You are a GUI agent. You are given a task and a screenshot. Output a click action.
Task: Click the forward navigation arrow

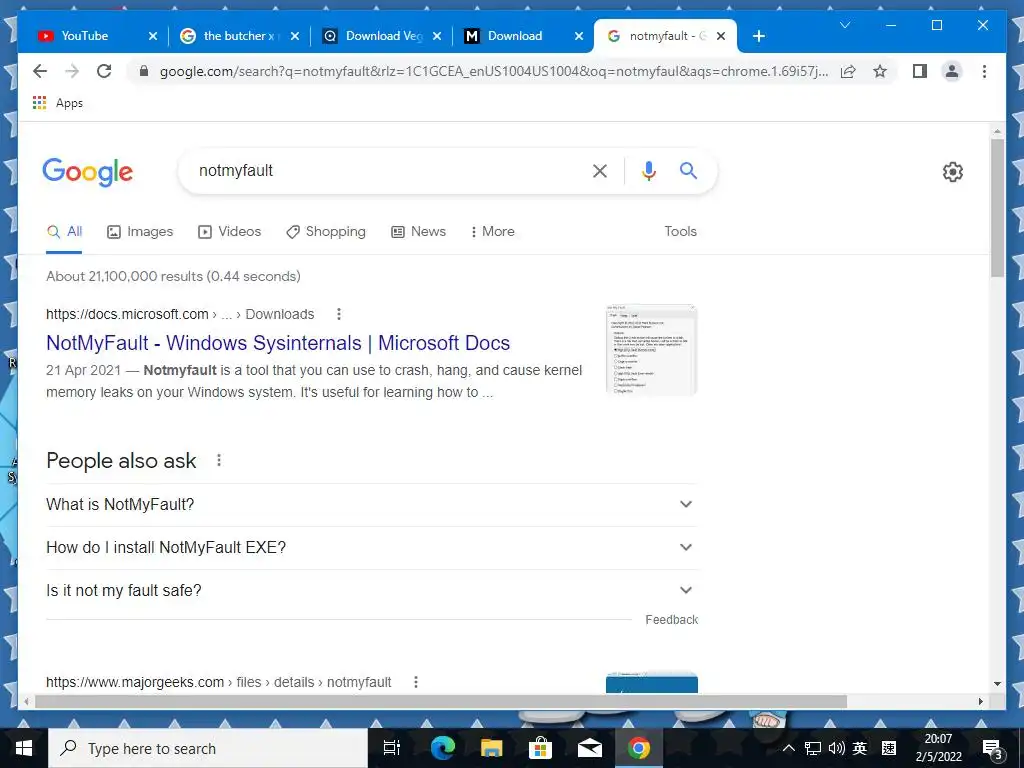coord(72,71)
